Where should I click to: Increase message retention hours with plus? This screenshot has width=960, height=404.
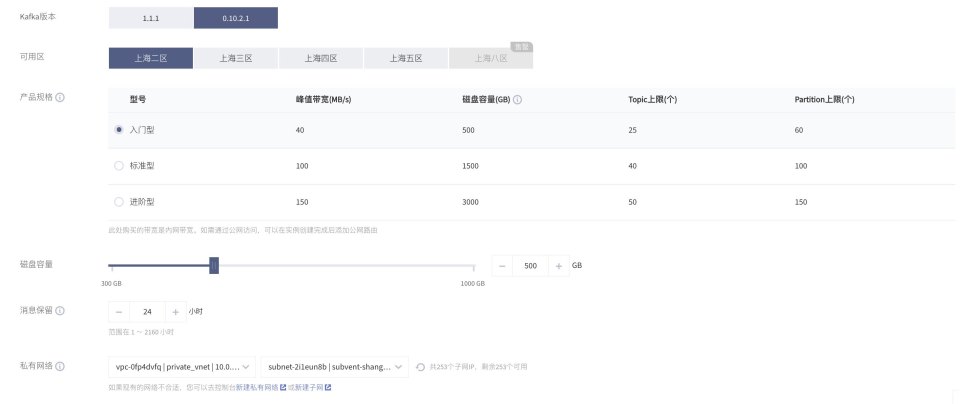pos(175,311)
